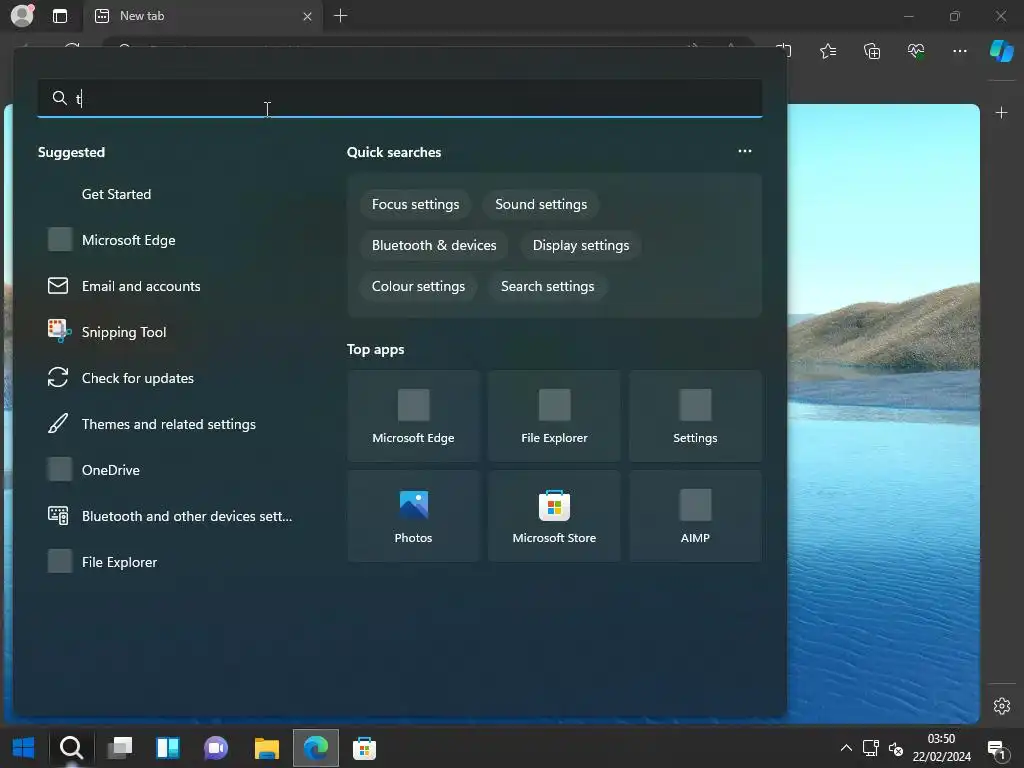Viewport: 1024px width, 768px height.
Task: Open Edge tab actions menu
Action: pyautogui.click(x=60, y=16)
